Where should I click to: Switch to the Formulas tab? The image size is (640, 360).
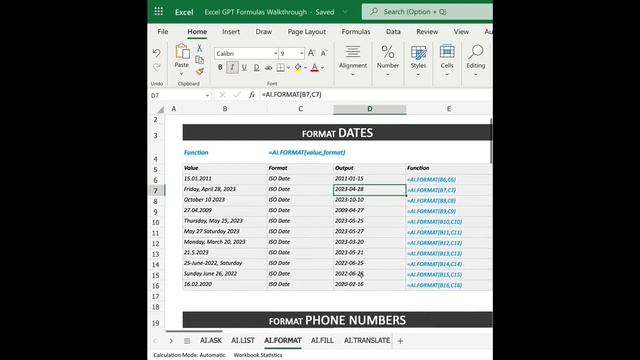(356, 32)
